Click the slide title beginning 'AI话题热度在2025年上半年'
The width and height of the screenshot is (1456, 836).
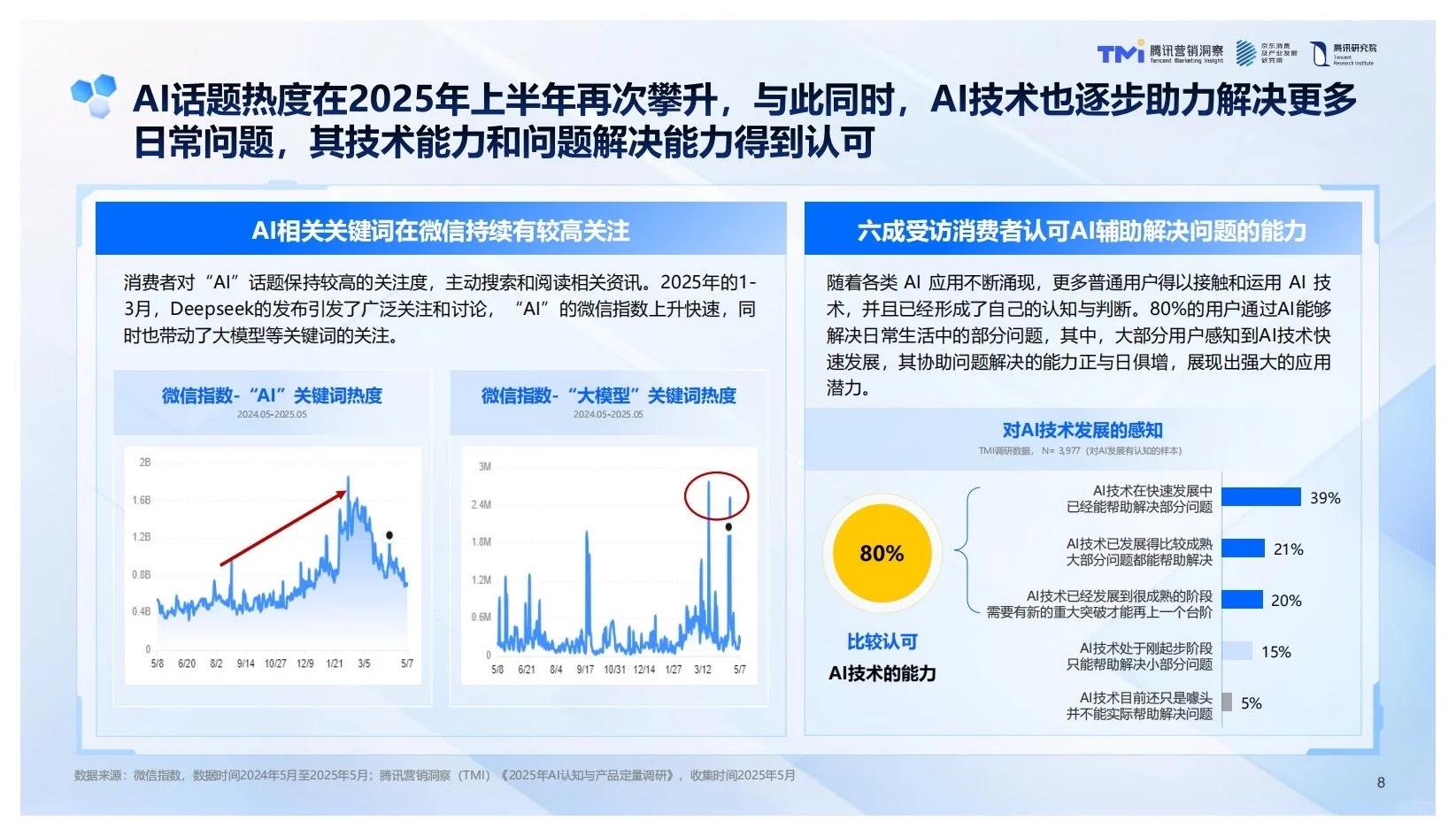743,120
